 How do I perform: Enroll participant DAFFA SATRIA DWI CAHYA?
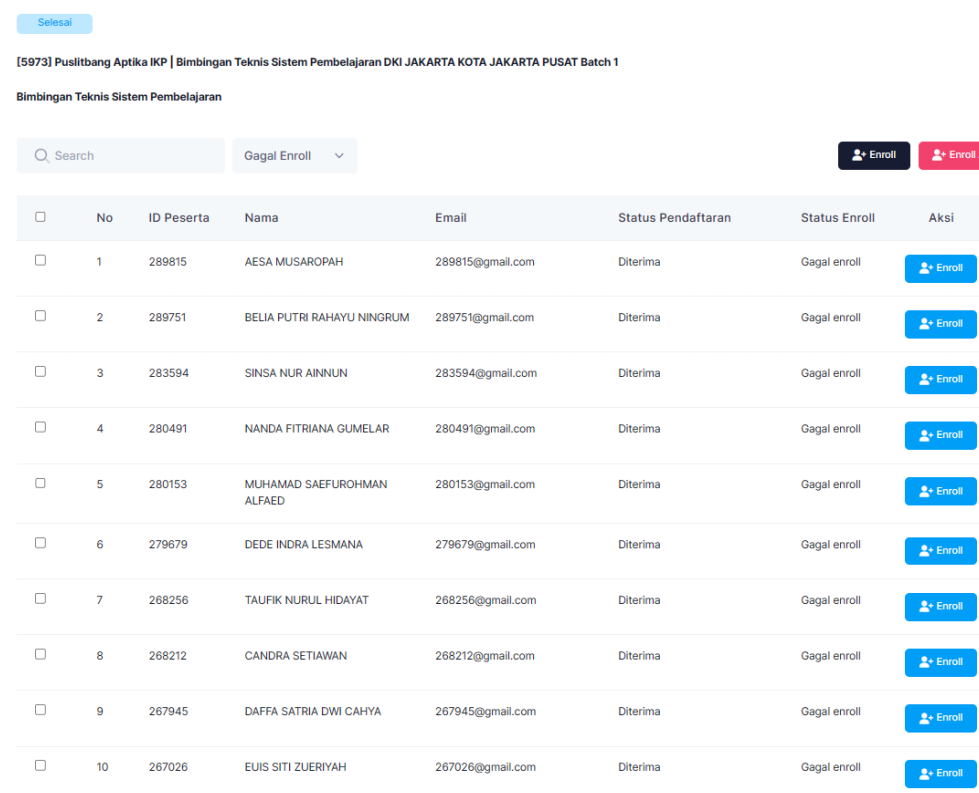click(940, 718)
